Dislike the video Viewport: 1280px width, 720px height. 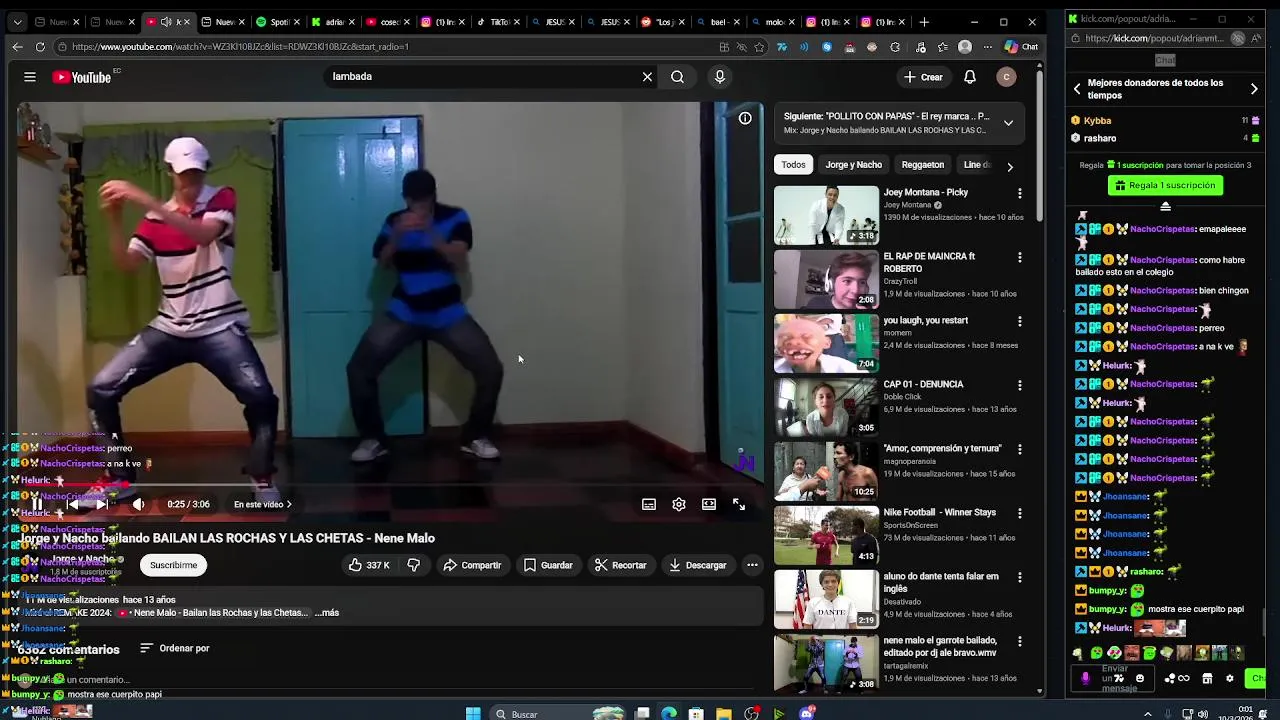point(414,565)
